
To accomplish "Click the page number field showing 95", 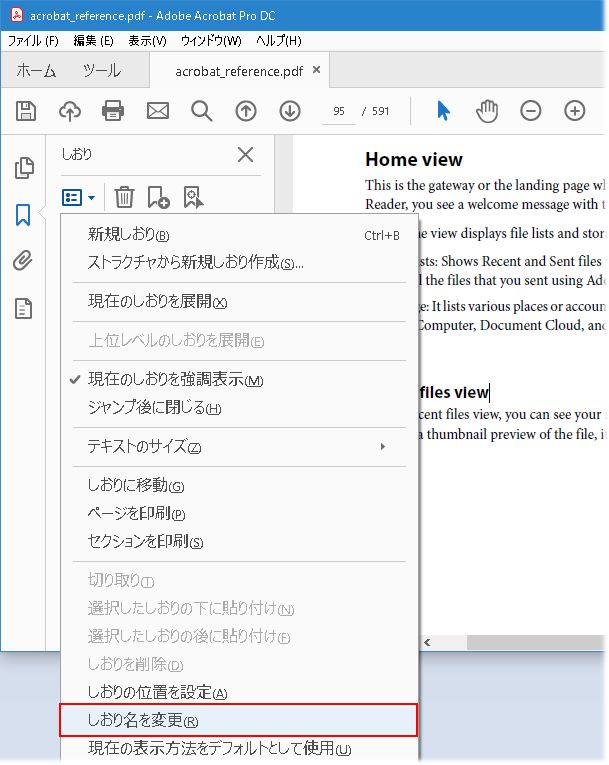I will coord(339,112).
